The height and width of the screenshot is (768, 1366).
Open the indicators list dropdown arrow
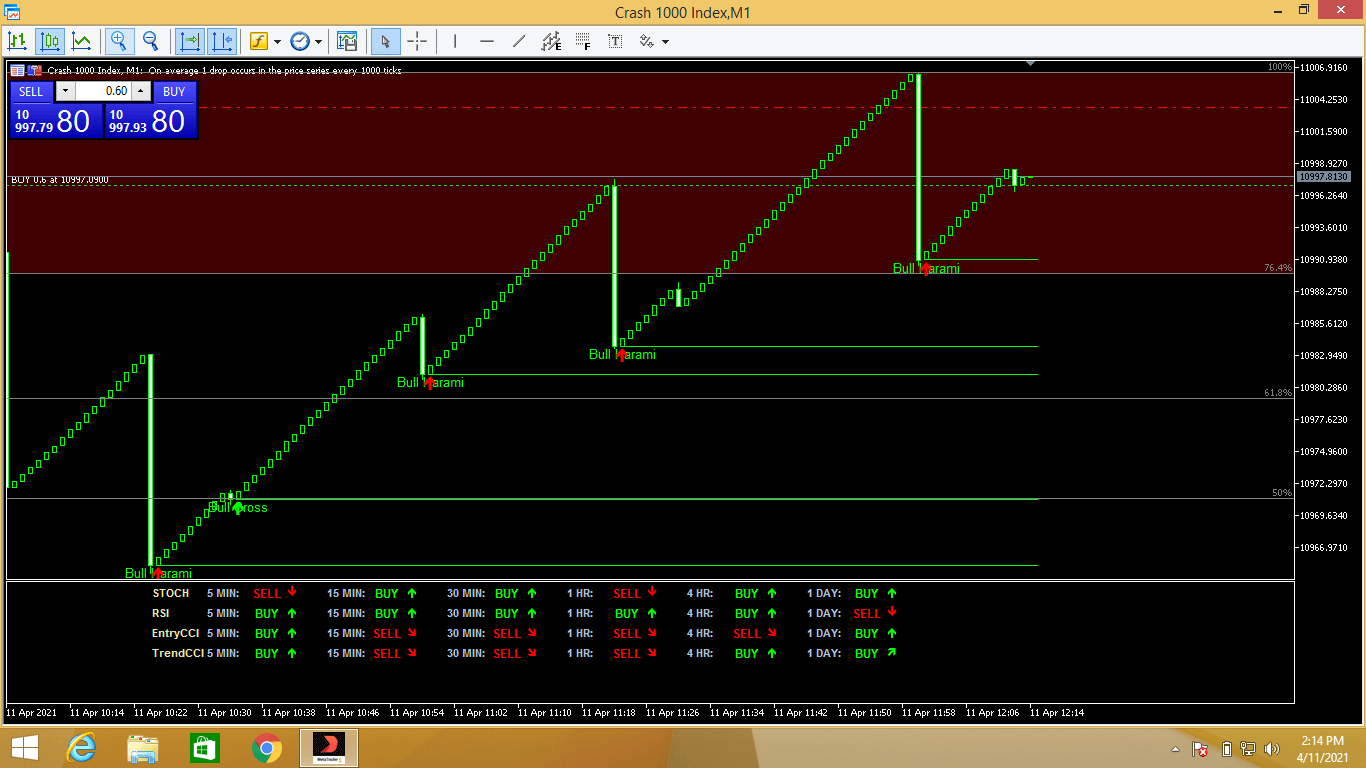point(277,42)
